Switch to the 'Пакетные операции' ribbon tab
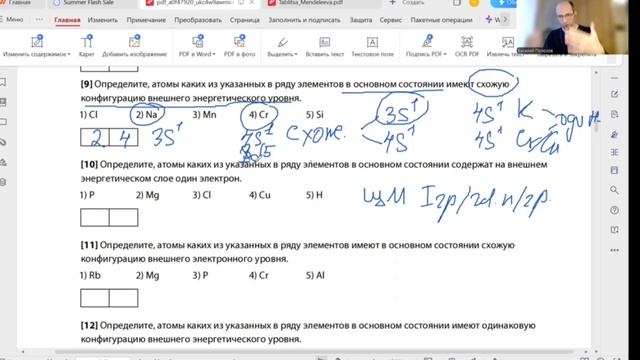Image resolution: width=640 pixels, height=360 pixels. pos(441,20)
